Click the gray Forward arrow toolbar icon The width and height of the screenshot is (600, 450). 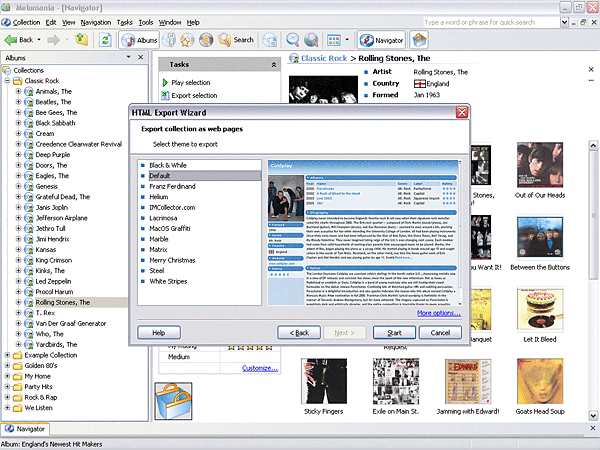[x=54, y=40]
